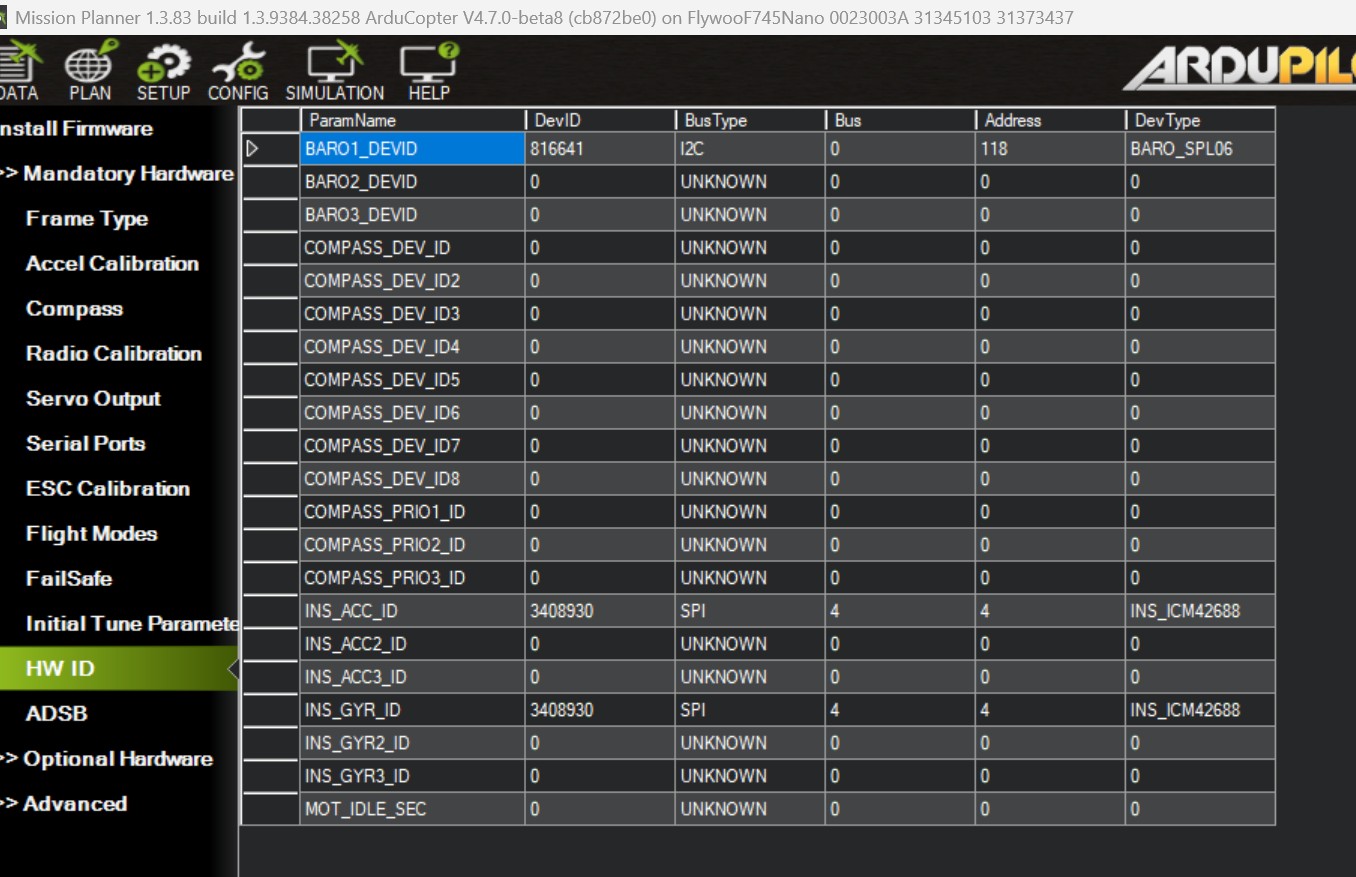This screenshot has width=1356, height=877.
Task: Sort by the DevID column header
Action: [600, 120]
